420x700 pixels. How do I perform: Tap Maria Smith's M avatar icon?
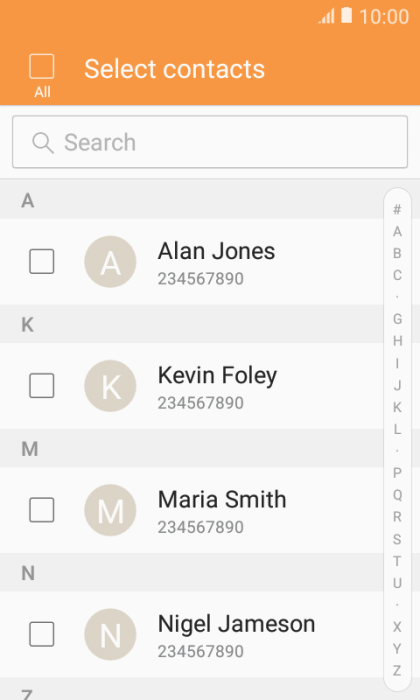click(x=110, y=510)
